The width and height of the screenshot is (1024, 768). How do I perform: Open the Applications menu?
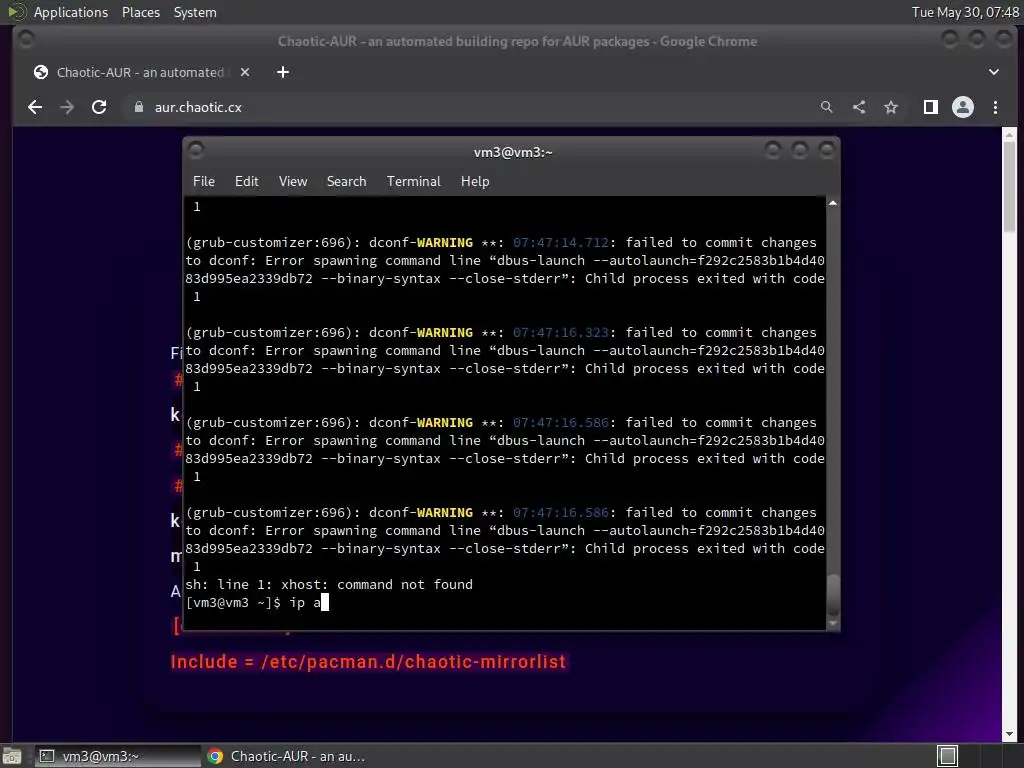(x=71, y=12)
